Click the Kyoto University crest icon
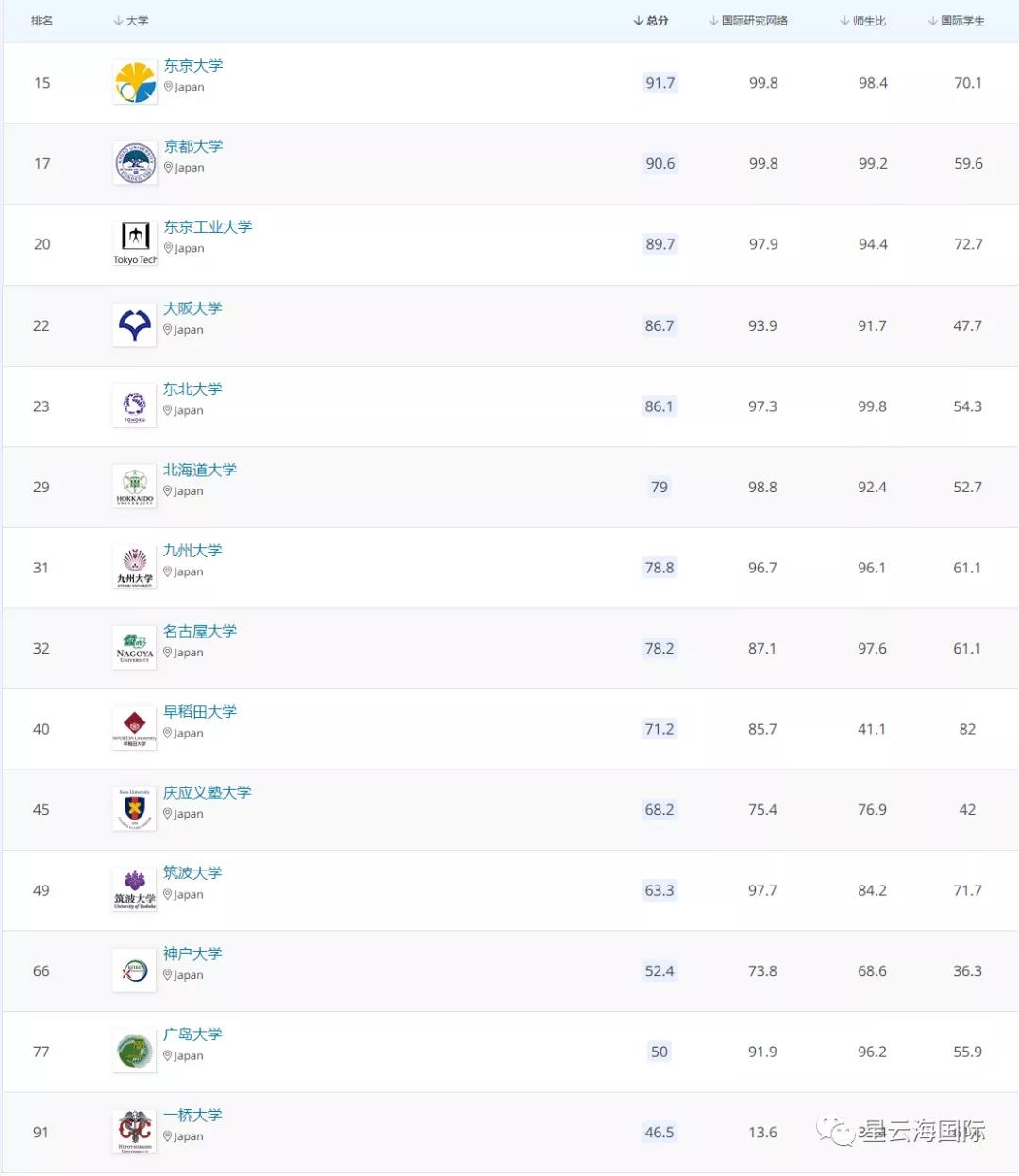This screenshot has width=1019, height=1176. (135, 163)
